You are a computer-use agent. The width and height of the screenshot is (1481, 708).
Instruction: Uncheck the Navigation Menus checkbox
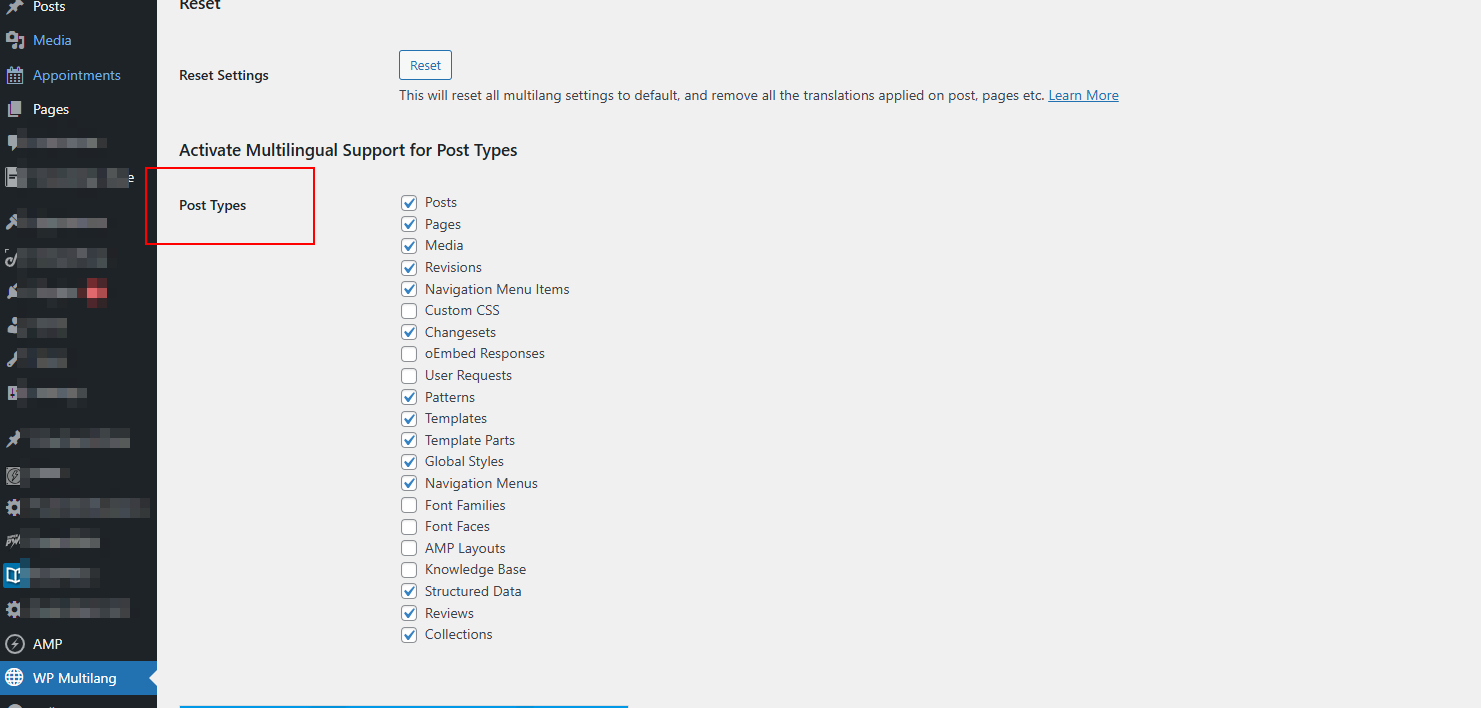pyautogui.click(x=409, y=483)
